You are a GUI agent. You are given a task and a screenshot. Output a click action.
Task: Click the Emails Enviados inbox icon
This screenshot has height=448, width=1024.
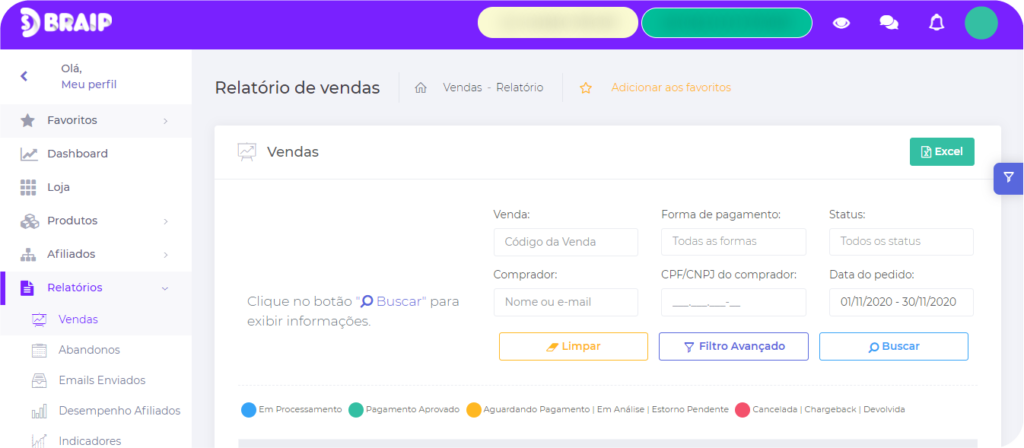tap(40, 381)
